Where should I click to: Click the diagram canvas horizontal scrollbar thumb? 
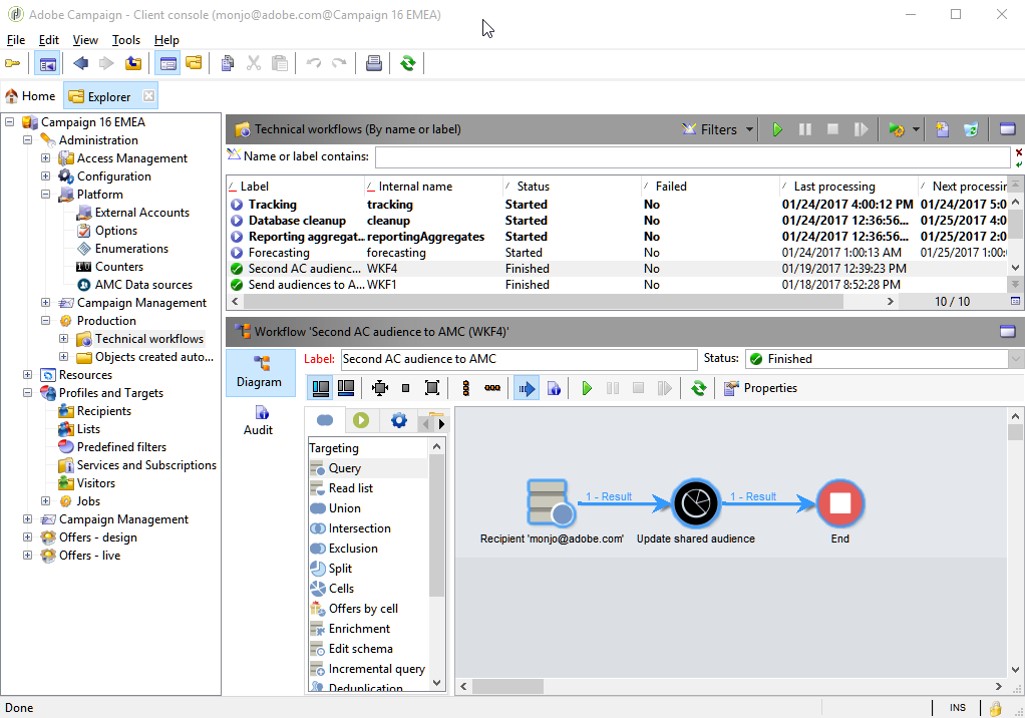508,686
